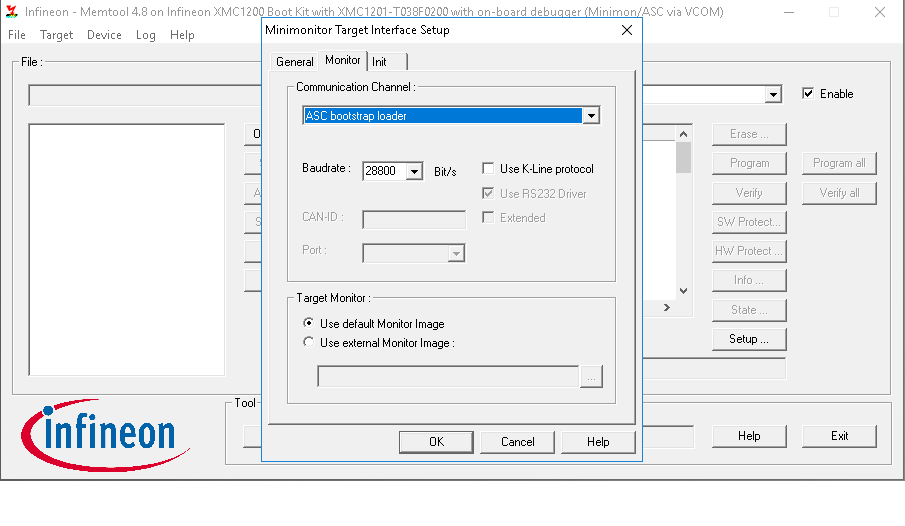Close the Minimonitor Target Interface Setup dialog
905x526 pixels.
coord(627,30)
